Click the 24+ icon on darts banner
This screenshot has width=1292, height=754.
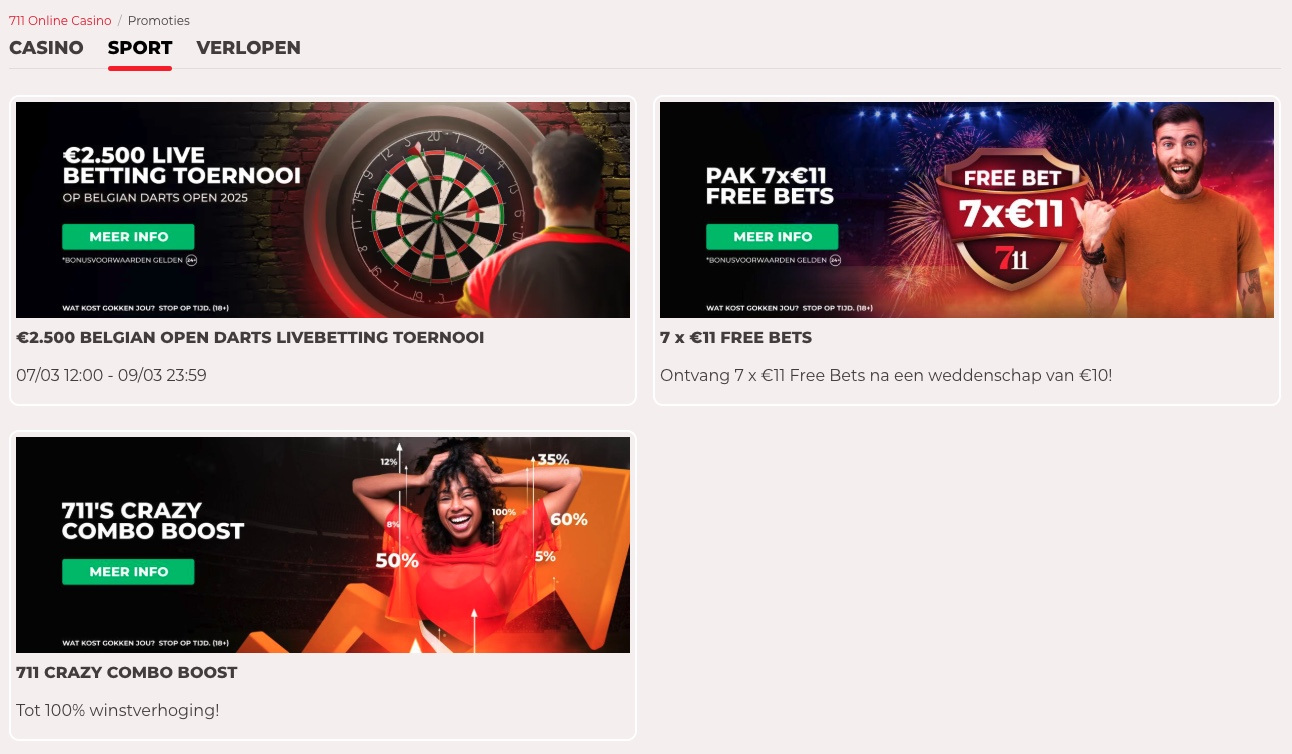tap(191, 260)
